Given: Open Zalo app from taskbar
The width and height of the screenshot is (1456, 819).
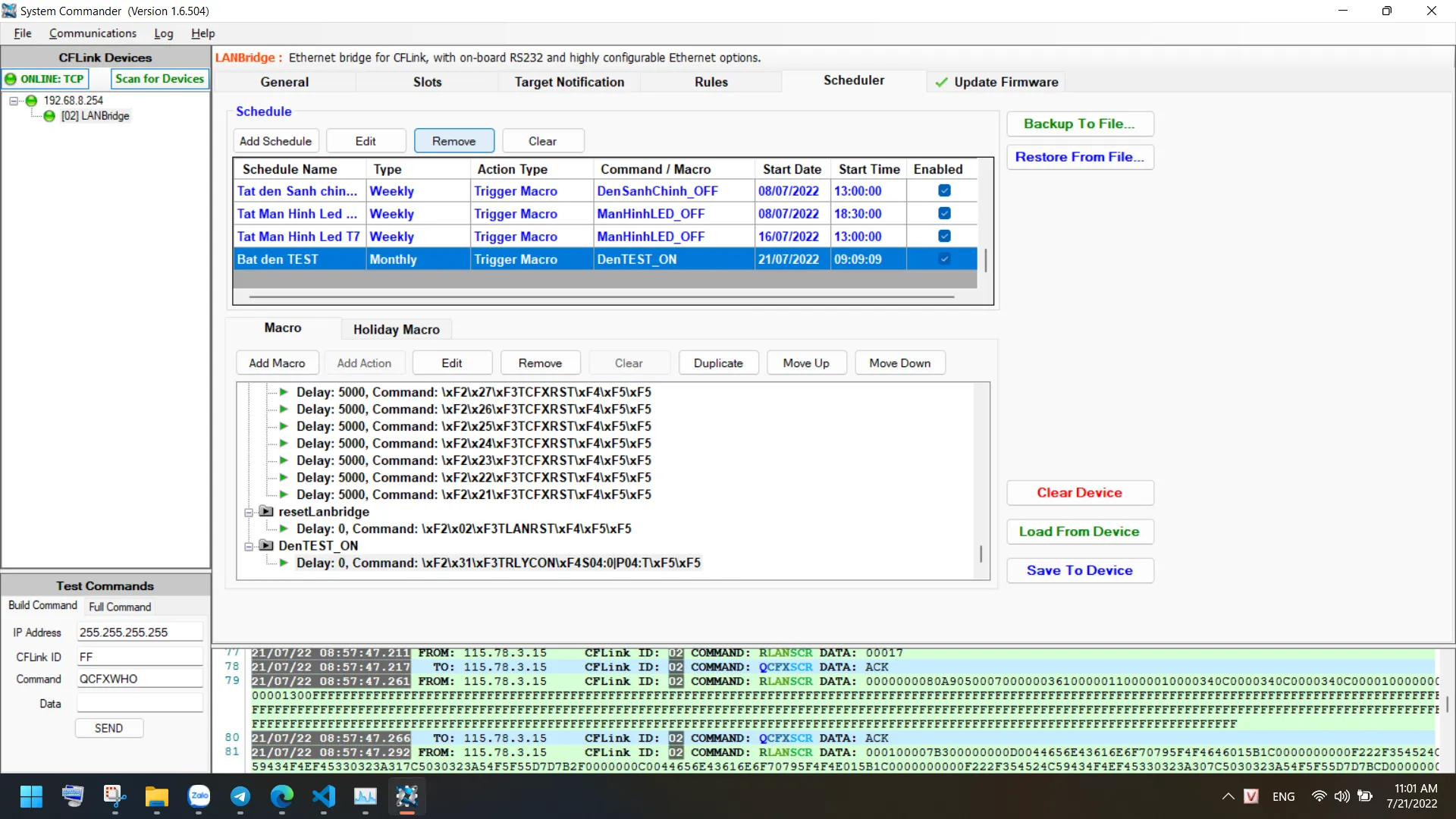Looking at the screenshot, I should [199, 796].
